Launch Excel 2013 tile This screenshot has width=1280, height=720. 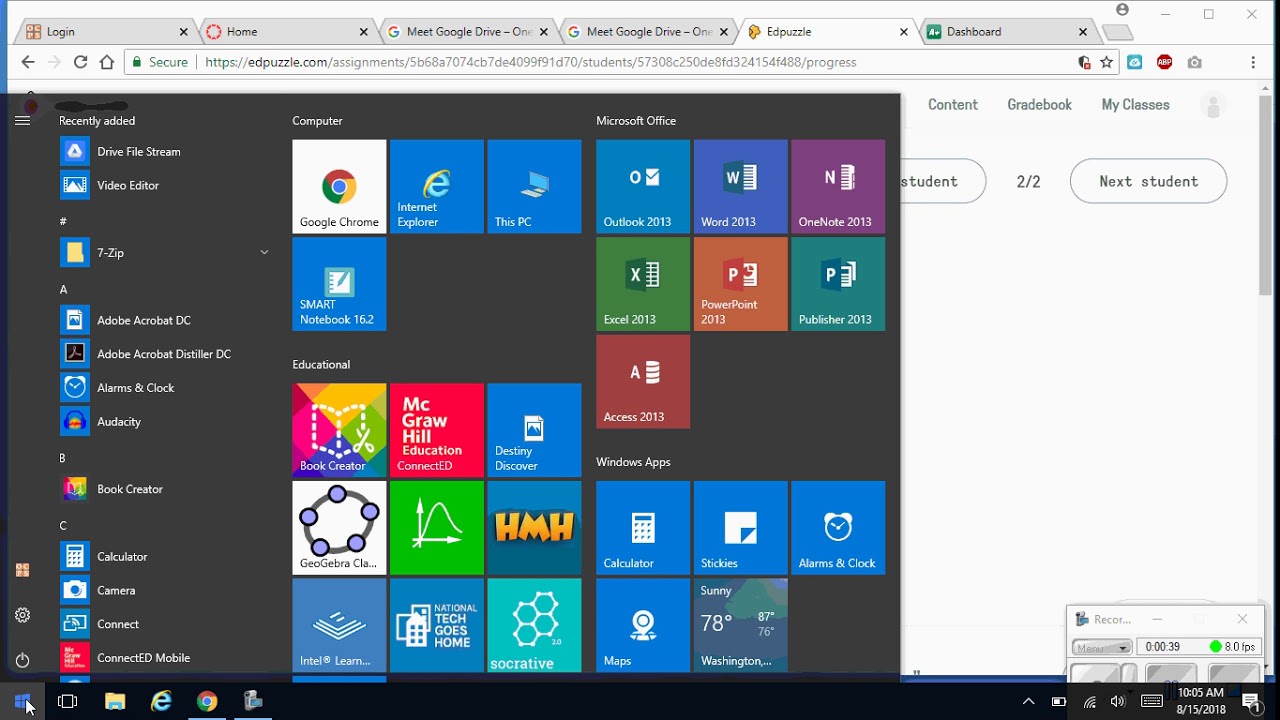point(643,284)
